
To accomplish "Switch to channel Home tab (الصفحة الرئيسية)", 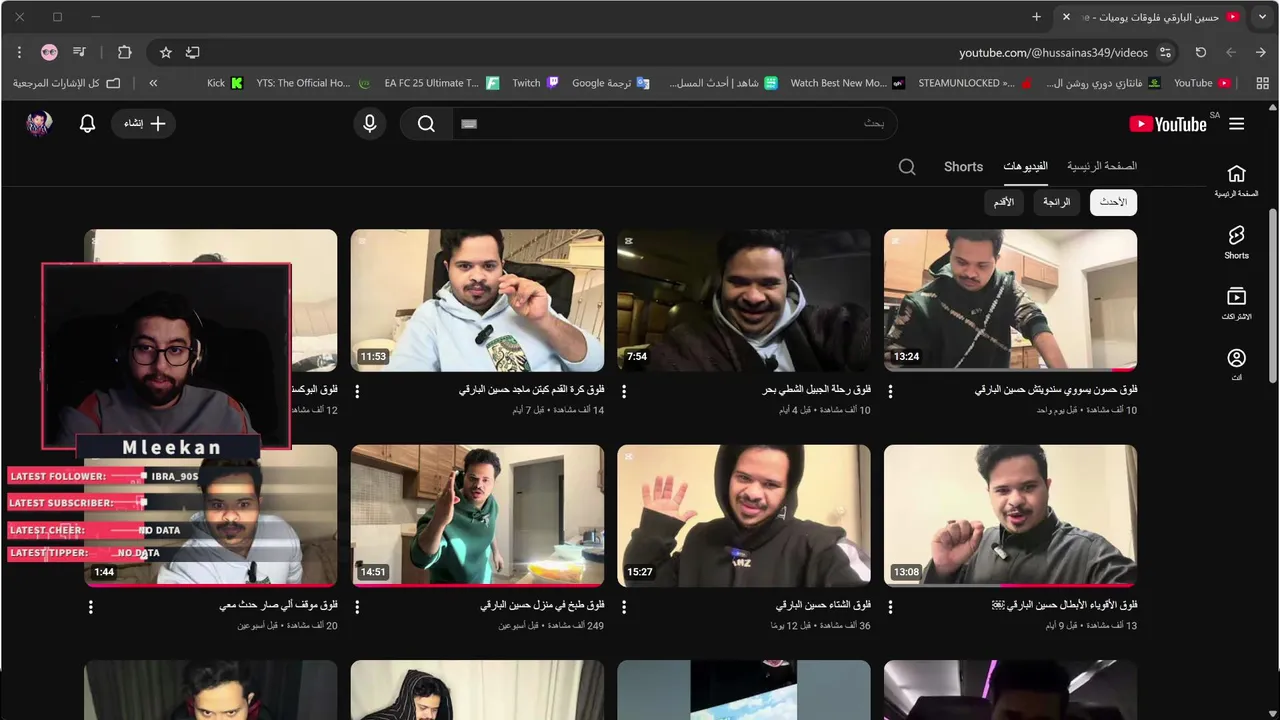I will 1102,166.
